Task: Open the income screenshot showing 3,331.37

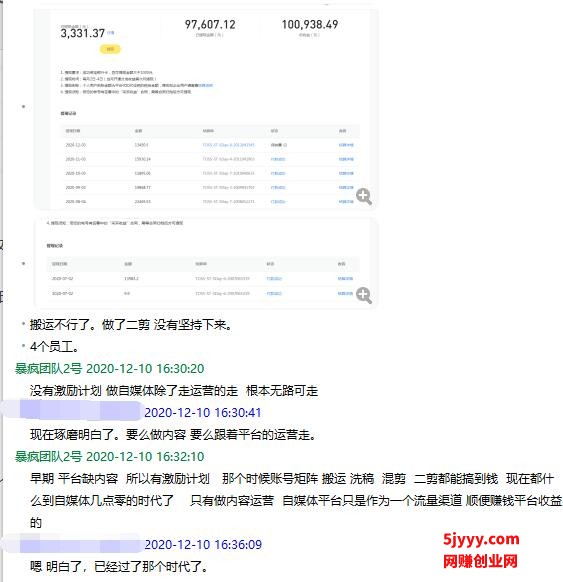Action: pos(206,110)
